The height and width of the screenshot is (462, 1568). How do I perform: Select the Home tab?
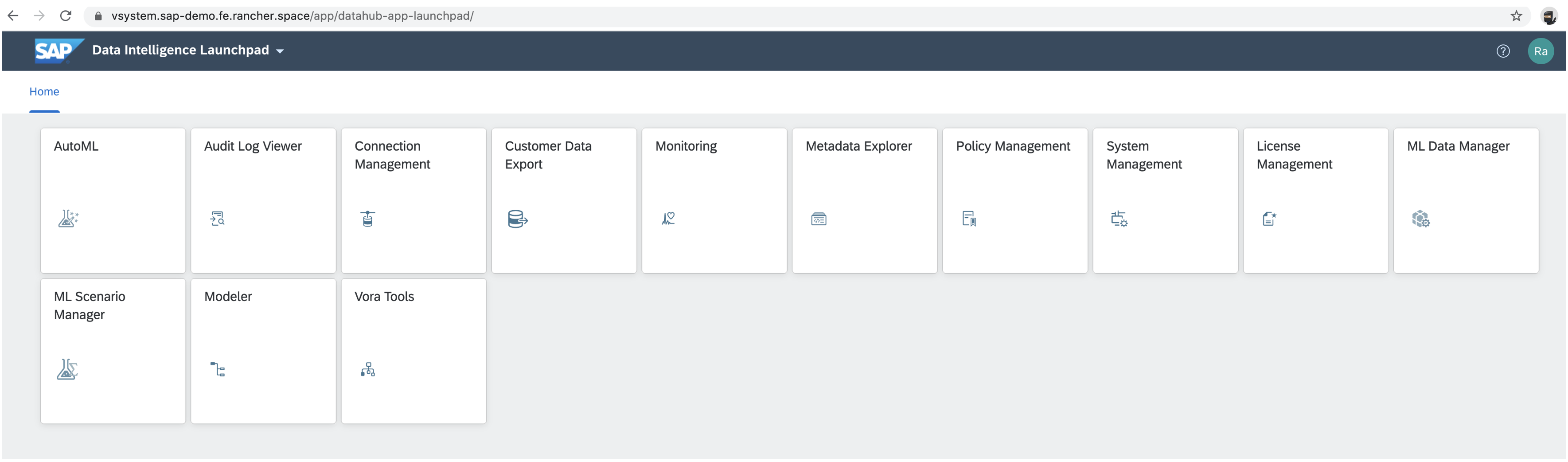point(44,91)
